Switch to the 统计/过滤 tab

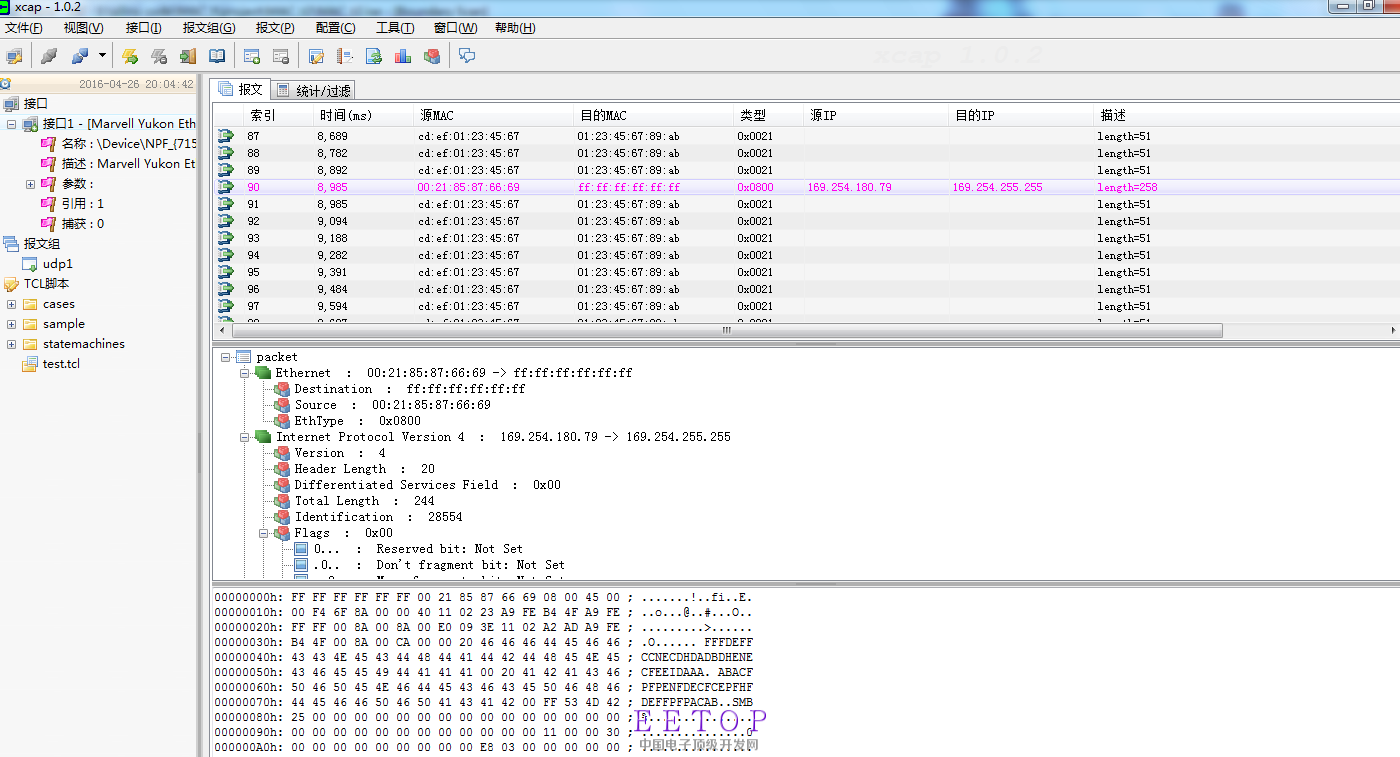[x=313, y=90]
